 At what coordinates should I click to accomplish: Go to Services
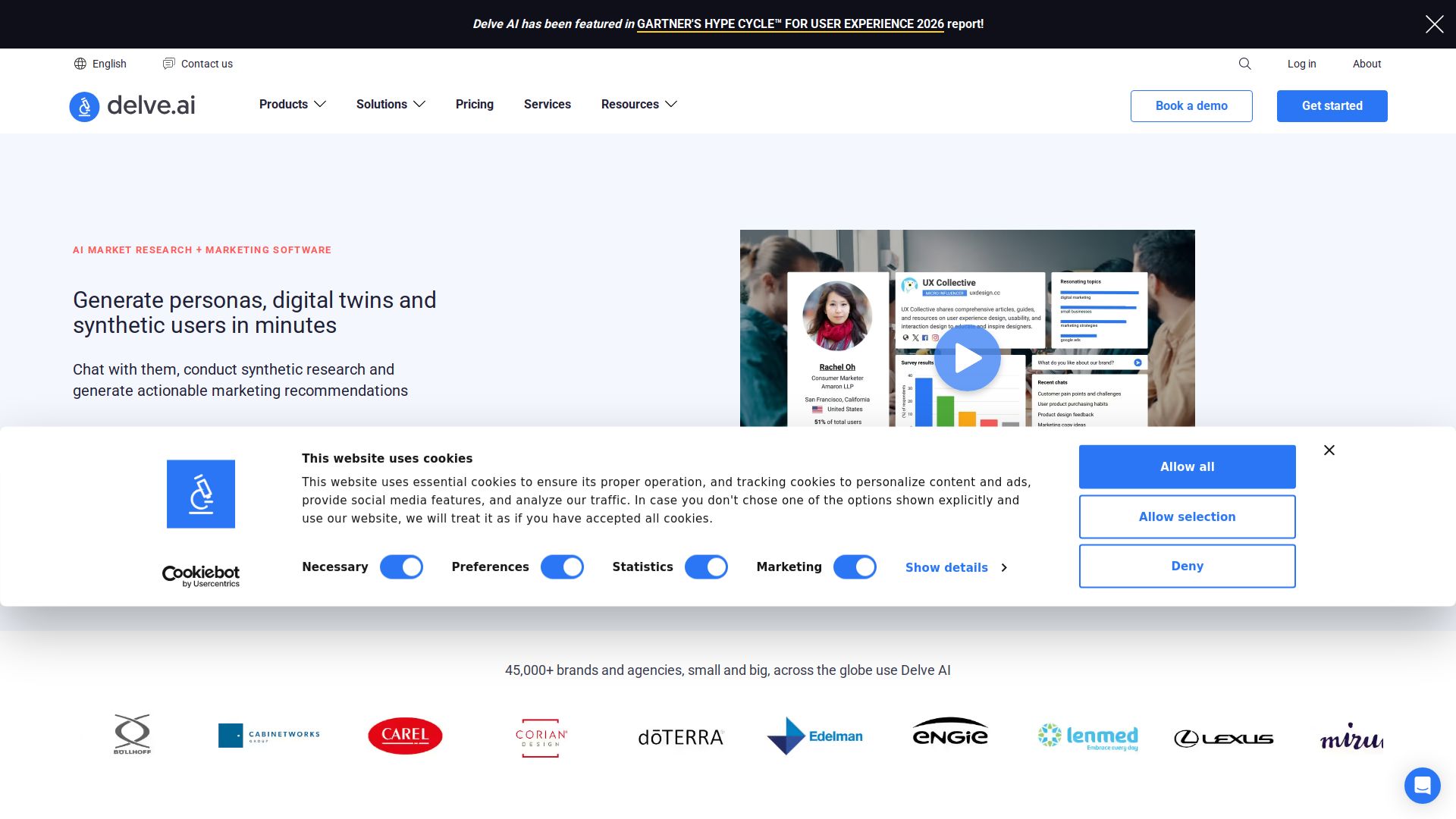[x=548, y=105]
